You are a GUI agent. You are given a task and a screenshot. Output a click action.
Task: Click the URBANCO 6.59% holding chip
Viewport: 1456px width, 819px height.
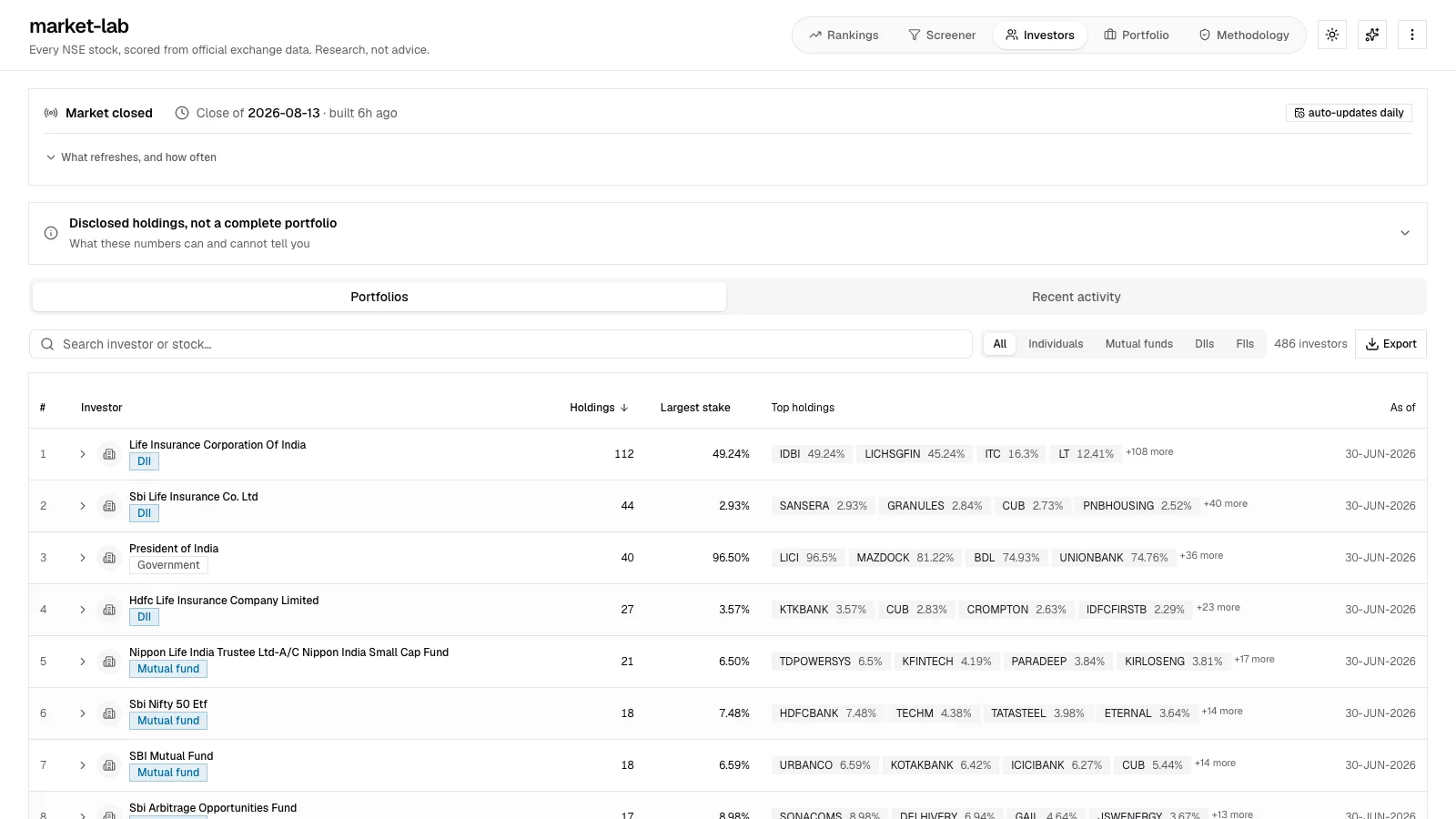pos(824,765)
